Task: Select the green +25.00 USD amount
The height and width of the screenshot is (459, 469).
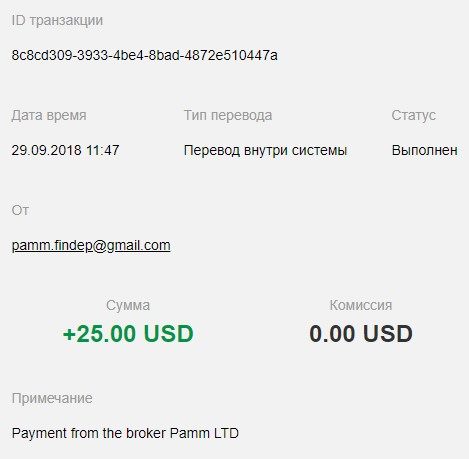Action: [x=128, y=333]
